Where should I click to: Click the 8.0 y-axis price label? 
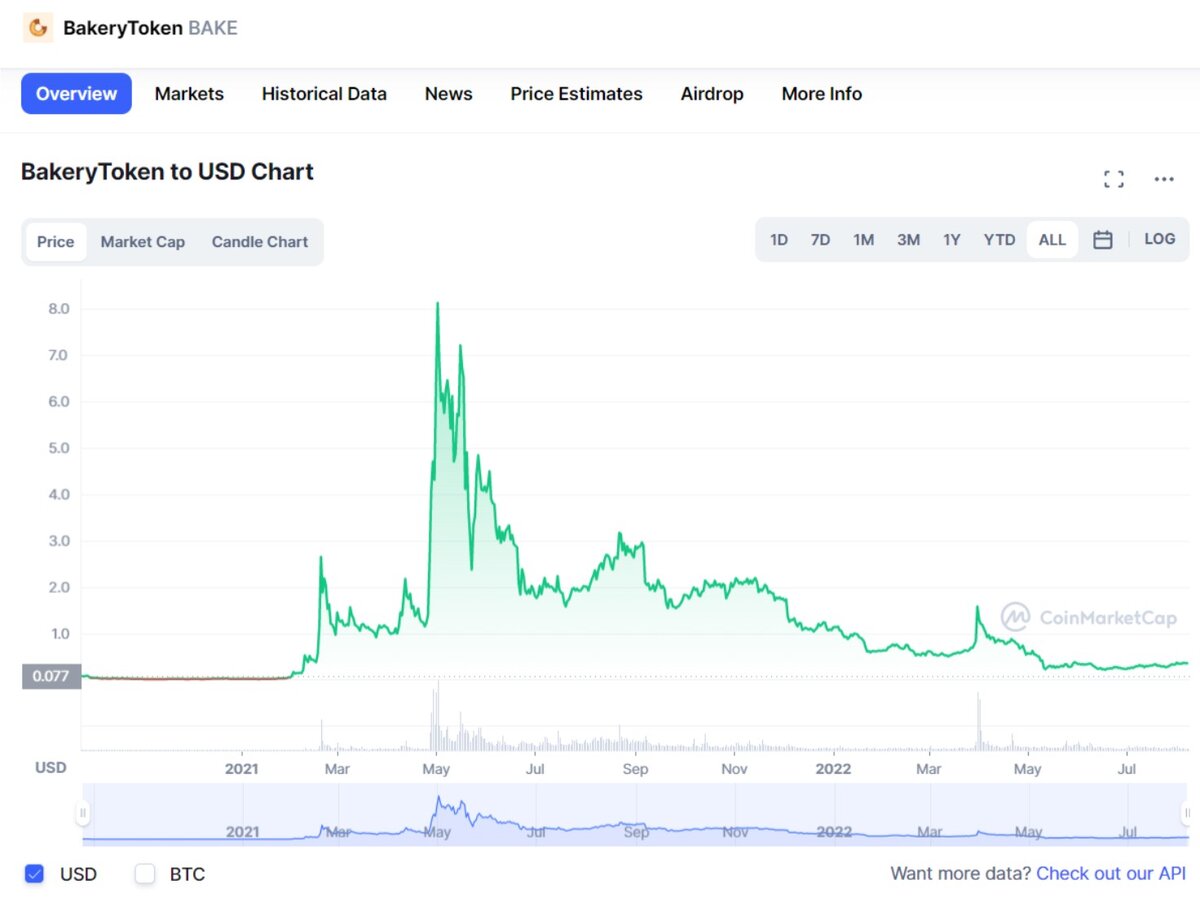pyautogui.click(x=58, y=309)
